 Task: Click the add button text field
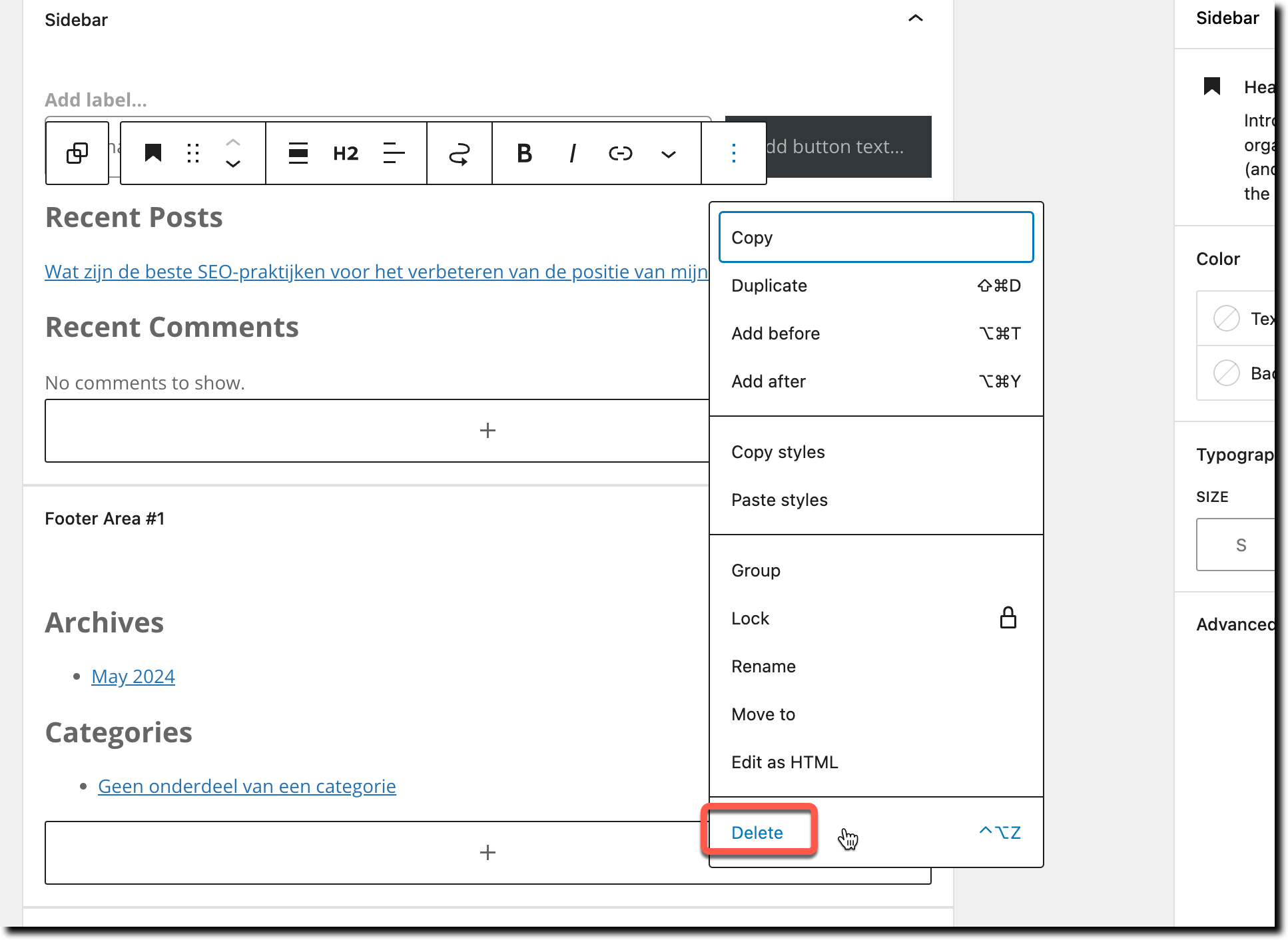coord(835,146)
